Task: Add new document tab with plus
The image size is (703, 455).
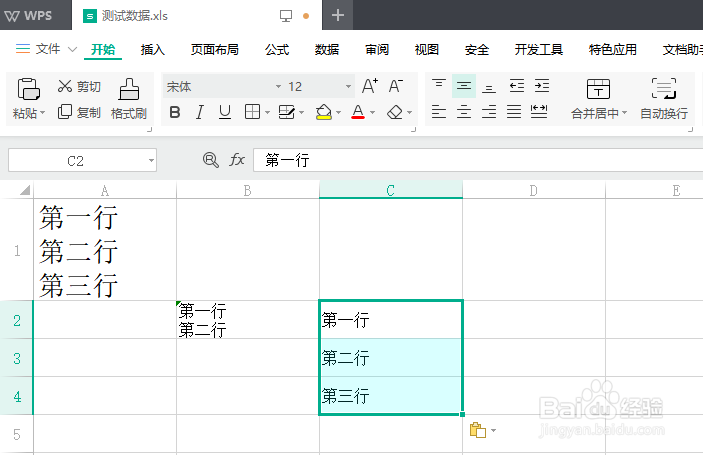Action: [x=338, y=15]
